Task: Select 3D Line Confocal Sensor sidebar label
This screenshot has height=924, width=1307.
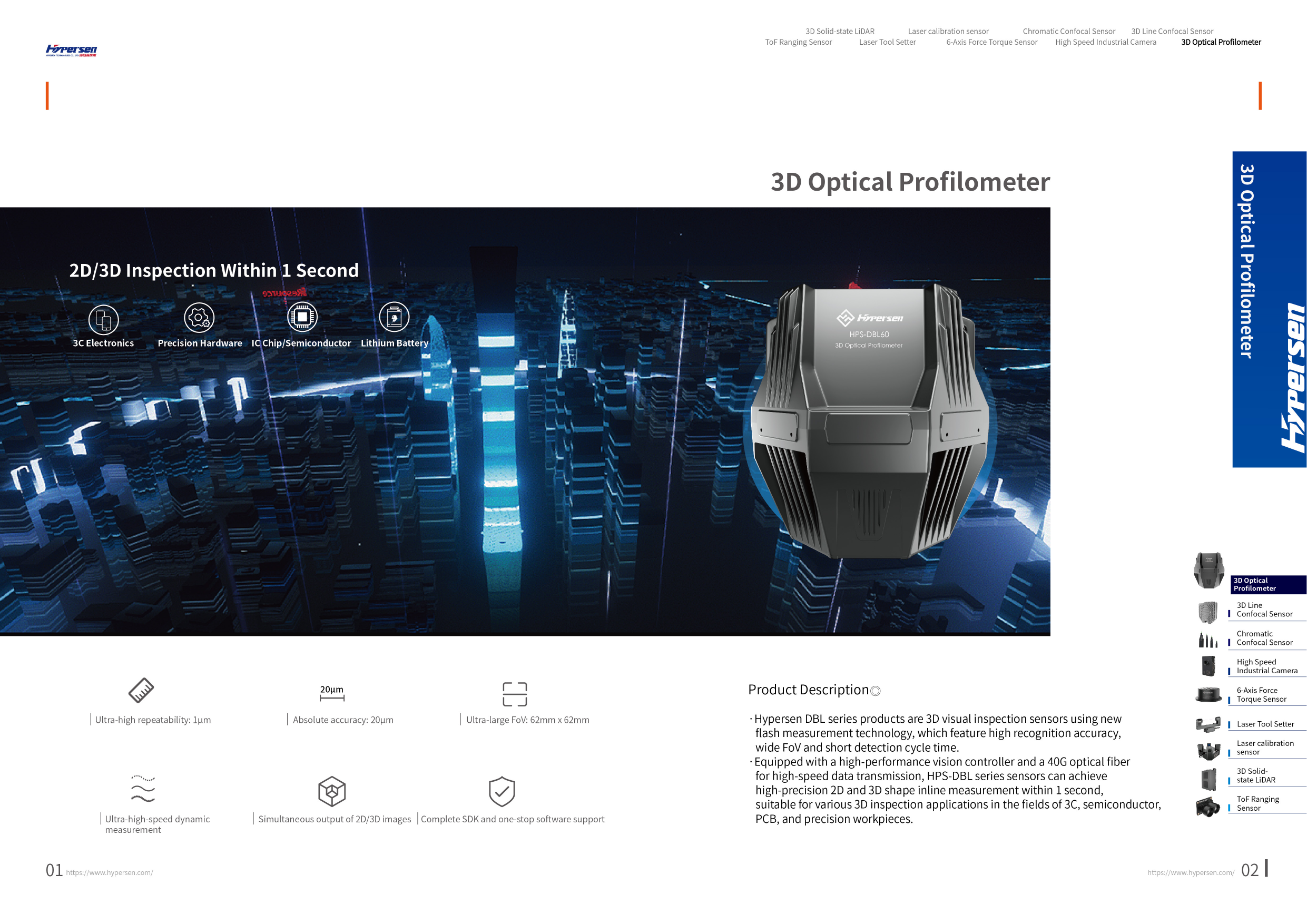Action: point(1264,610)
